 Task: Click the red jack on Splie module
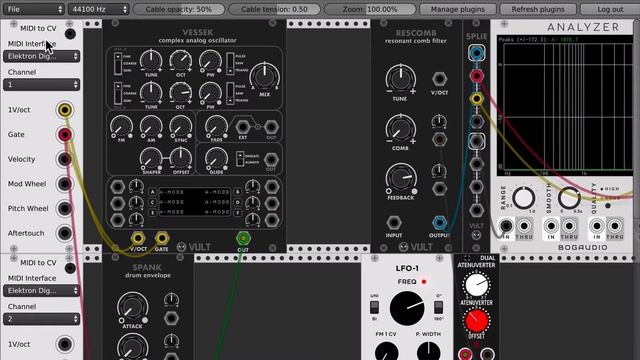coord(476,76)
